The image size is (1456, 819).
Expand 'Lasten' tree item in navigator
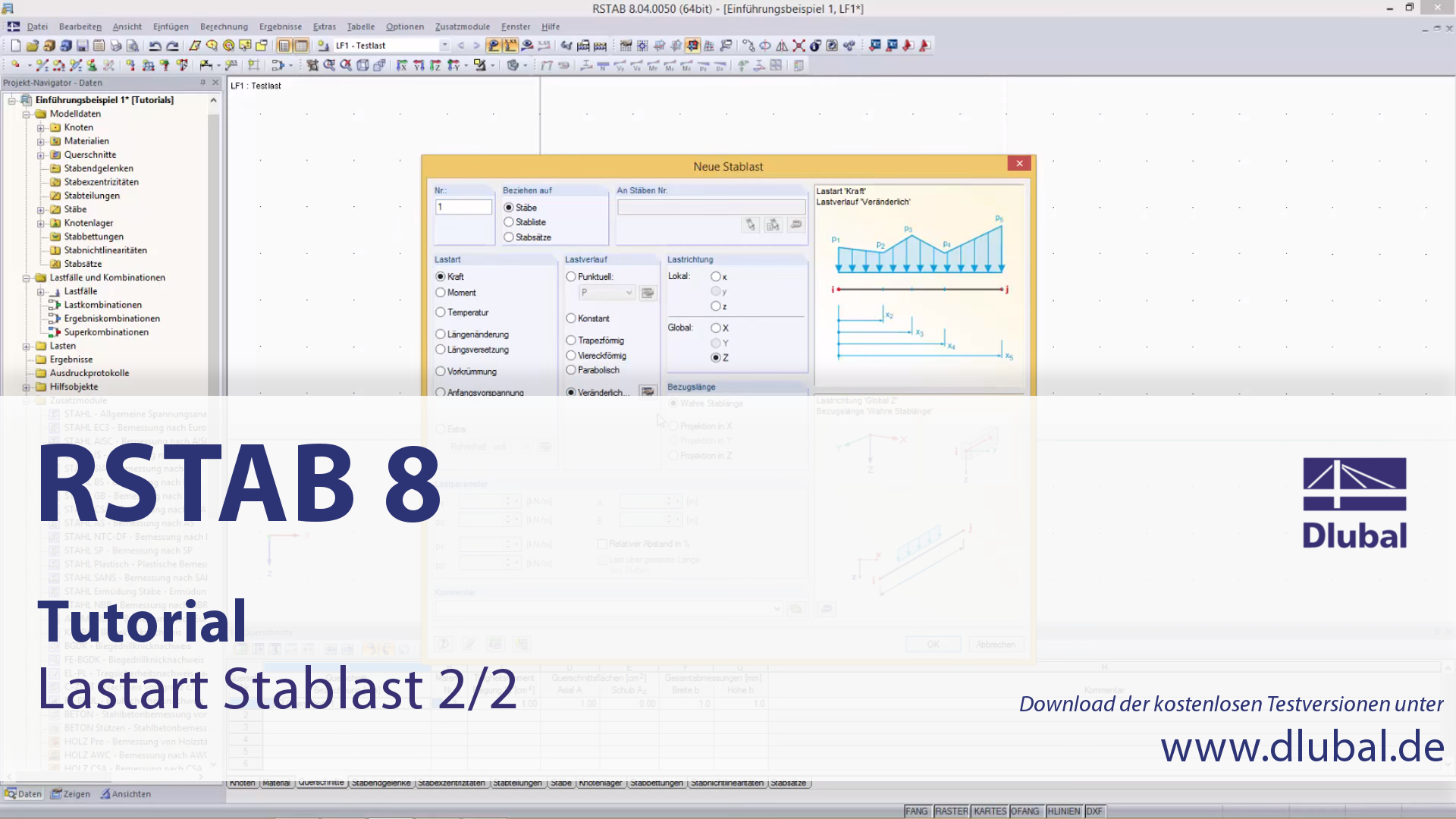pos(27,345)
